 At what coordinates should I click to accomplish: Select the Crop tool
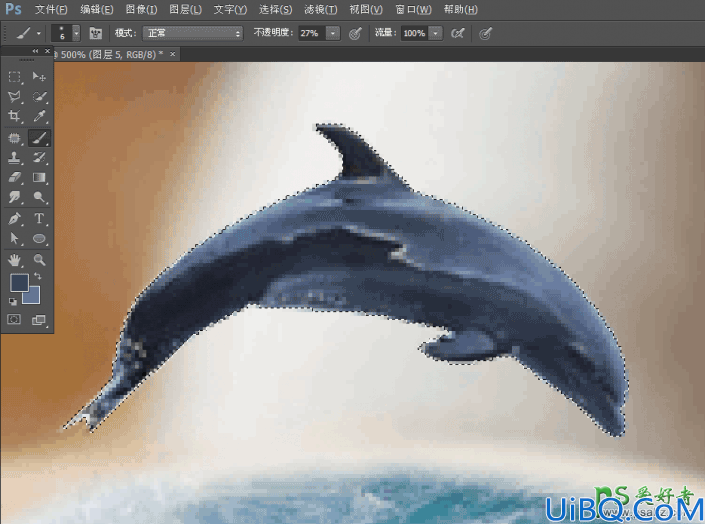click(14, 116)
